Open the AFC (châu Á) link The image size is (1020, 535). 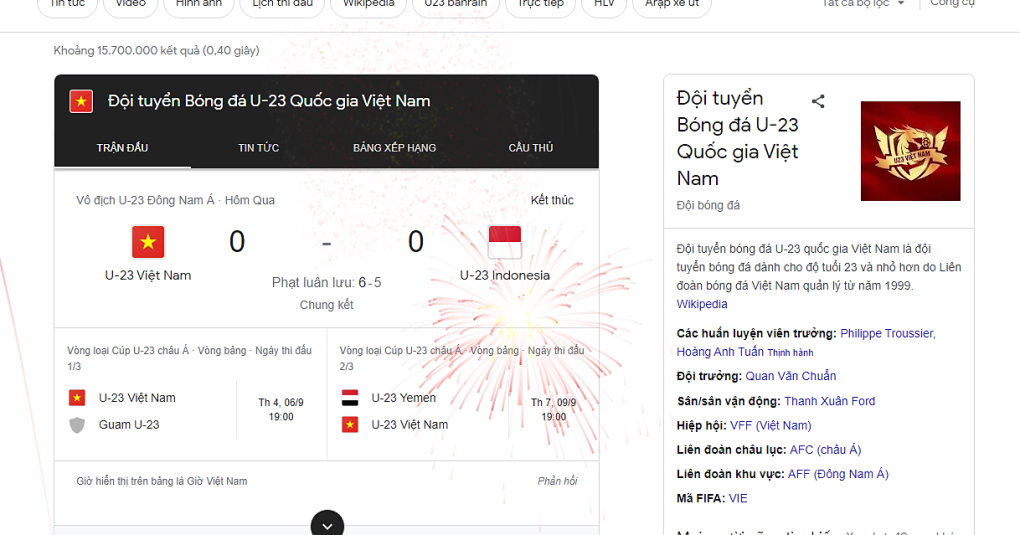tap(825, 450)
